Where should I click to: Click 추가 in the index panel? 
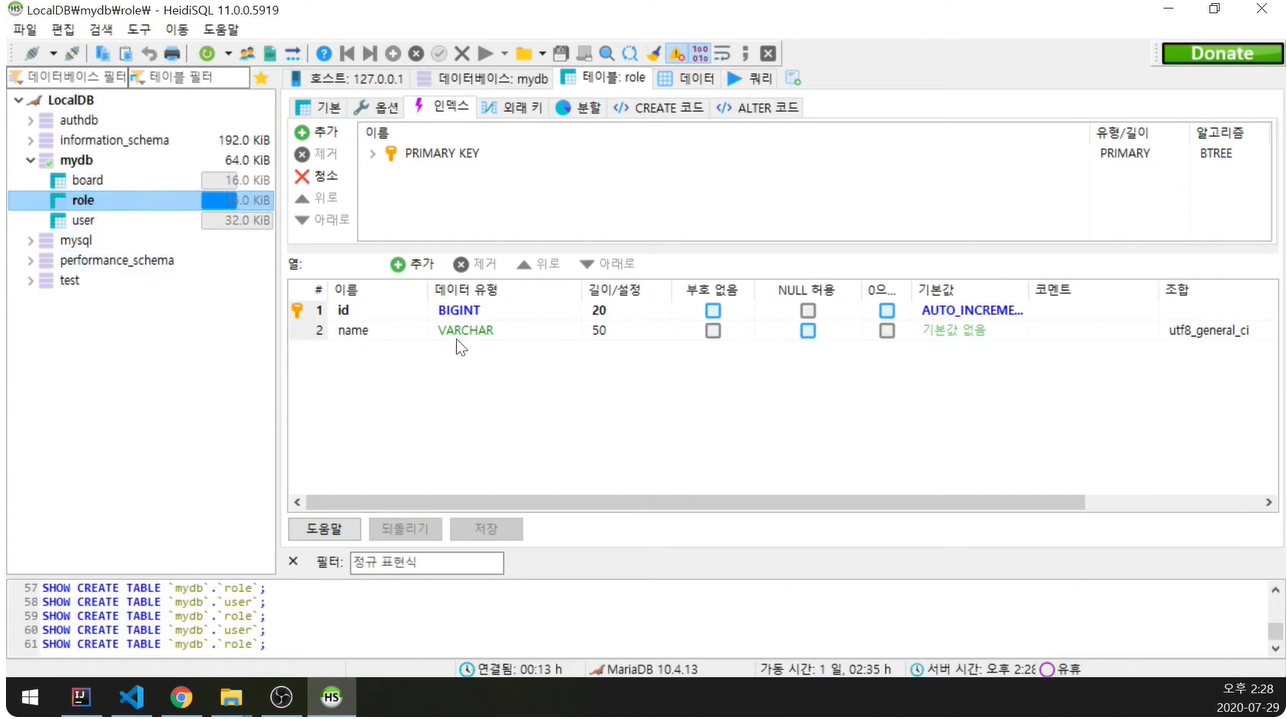point(317,132)
